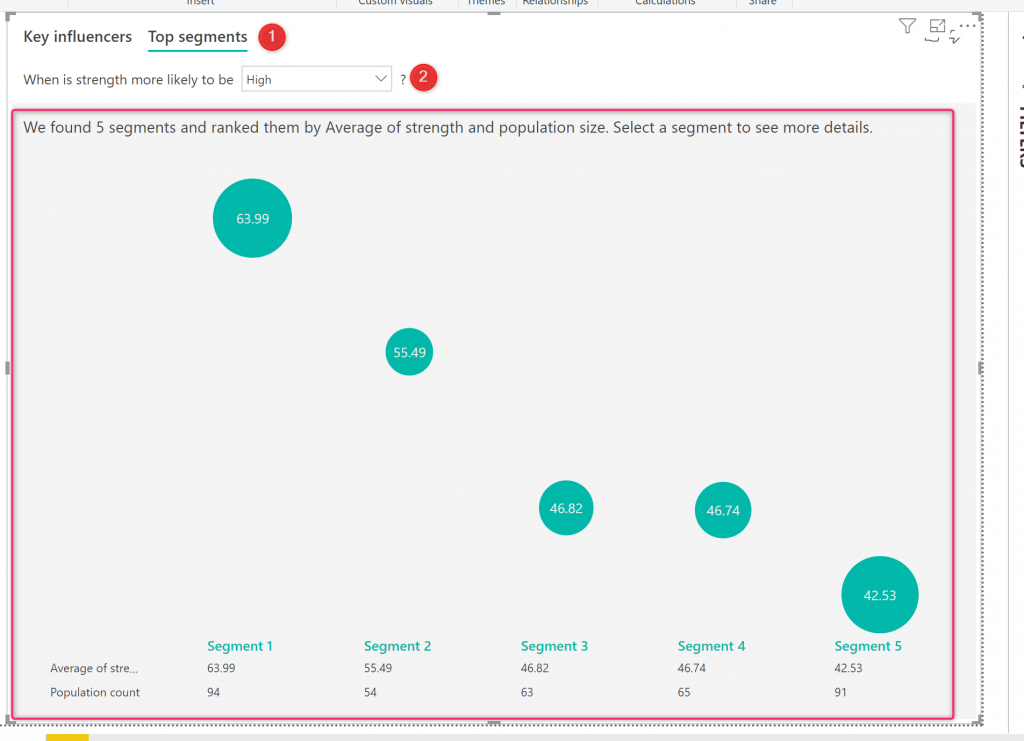Open the Segment 5 label link

tap(868, 646)
